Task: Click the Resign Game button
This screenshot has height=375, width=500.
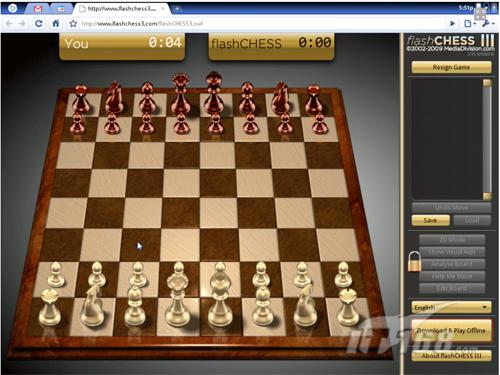Action: click(x=451, y=67)
